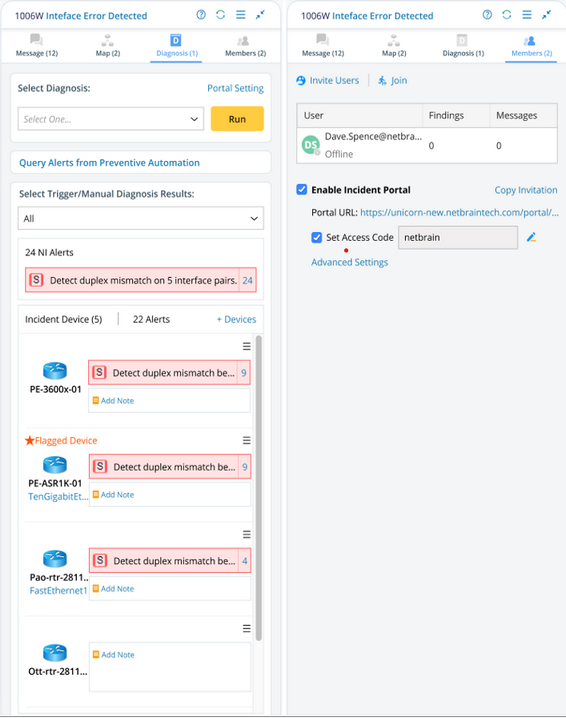
Task: Open TenGigabitEt... interface link
Action: [58, 496]
